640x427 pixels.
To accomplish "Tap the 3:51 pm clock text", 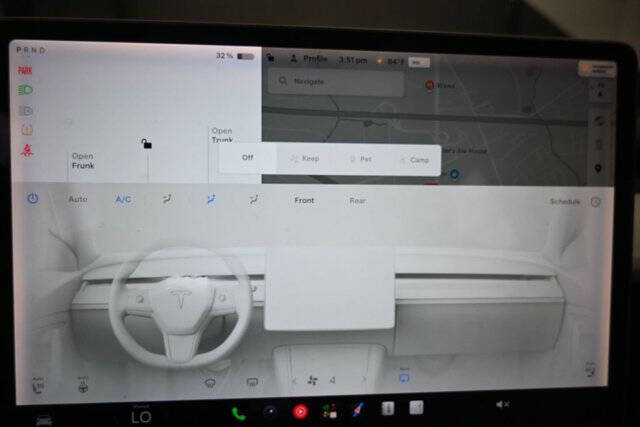I will 353,60.
